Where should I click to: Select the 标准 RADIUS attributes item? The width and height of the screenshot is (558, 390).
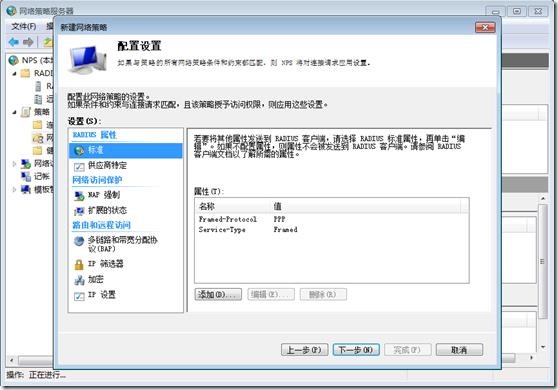[126, 150]
